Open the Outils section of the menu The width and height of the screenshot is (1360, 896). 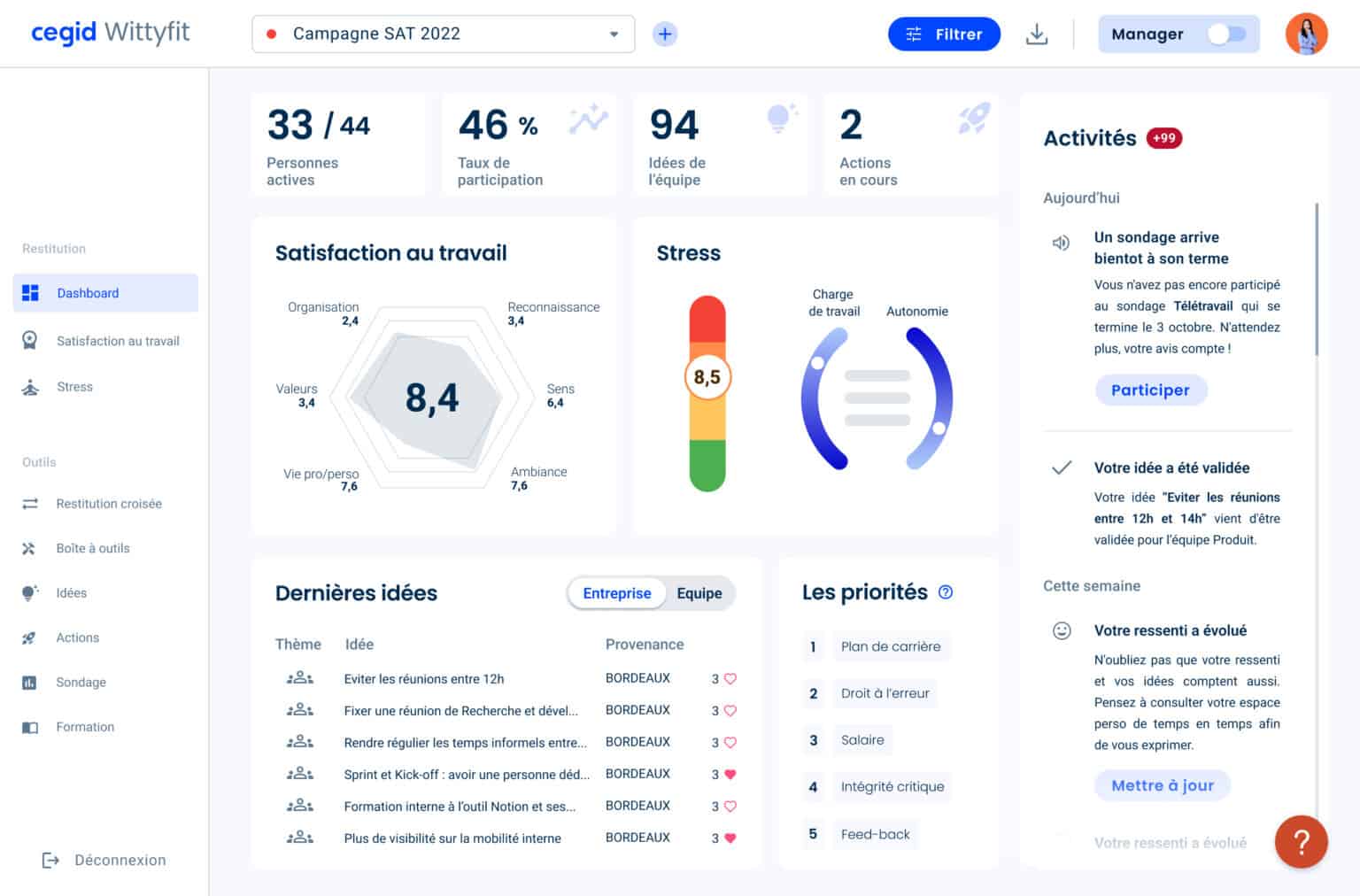tap(38, 461)
